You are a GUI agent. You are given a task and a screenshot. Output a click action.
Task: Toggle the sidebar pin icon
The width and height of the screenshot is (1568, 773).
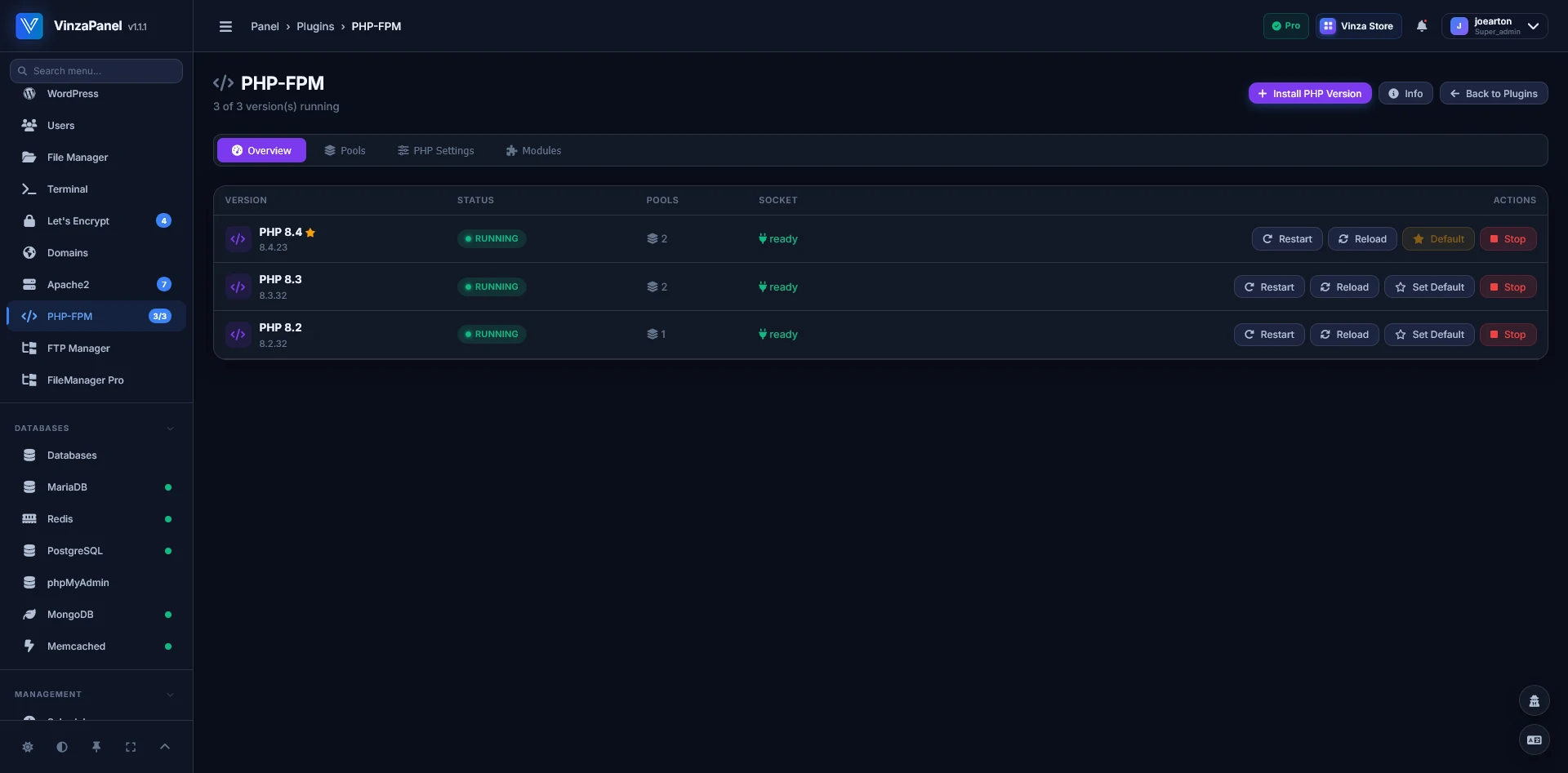tap(96, 747)
